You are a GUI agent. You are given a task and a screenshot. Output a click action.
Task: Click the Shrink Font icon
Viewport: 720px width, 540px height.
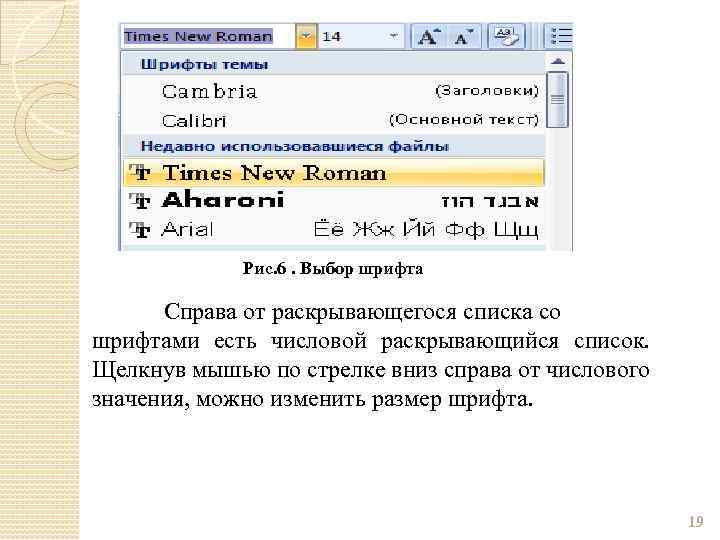click(x=463, y=36)
